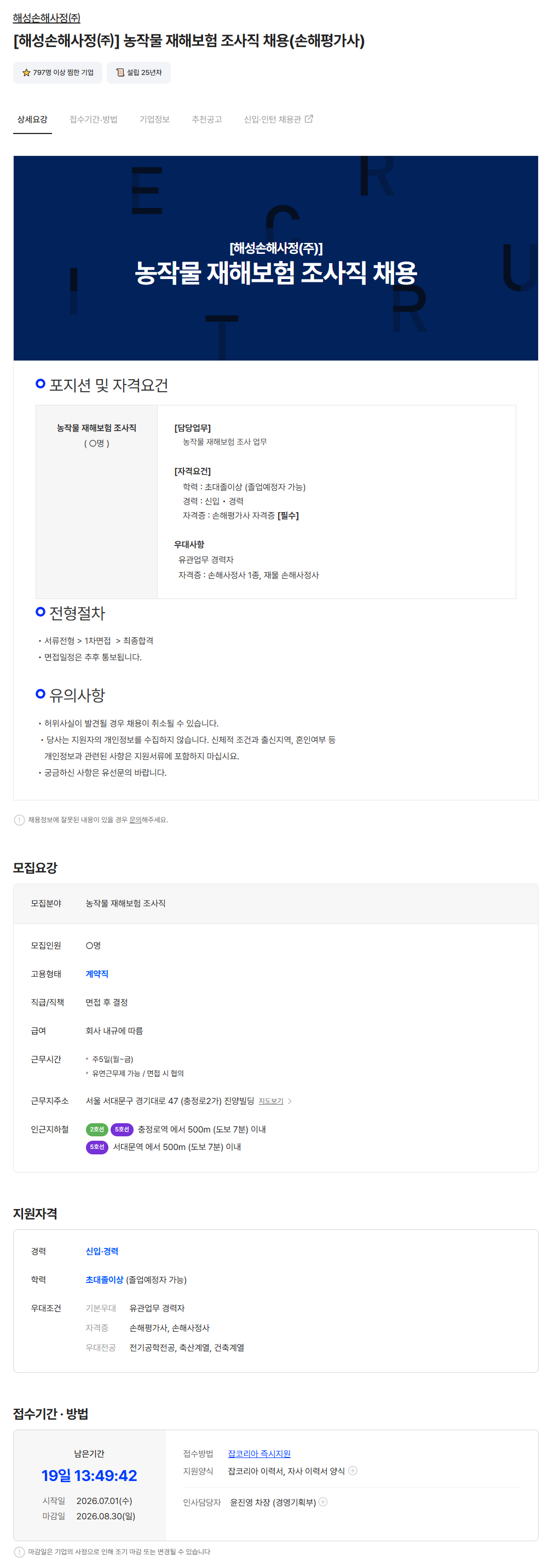Click the scroll icon beside 설립 25년차
Image resolution: width=554 pixels, height=1568 pixels.
coord(120,72)
